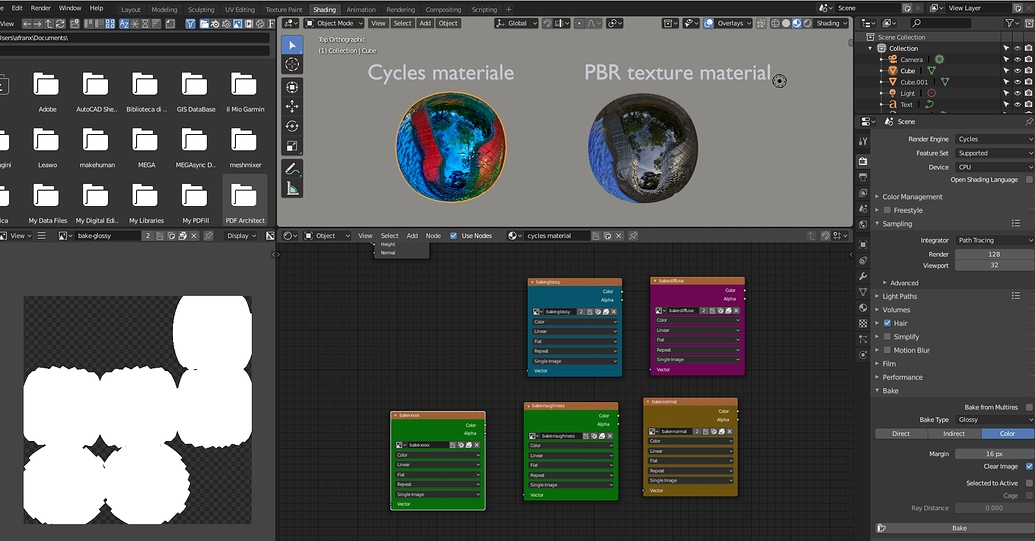Enable the Motion Blur checkbox

(887, 350)
